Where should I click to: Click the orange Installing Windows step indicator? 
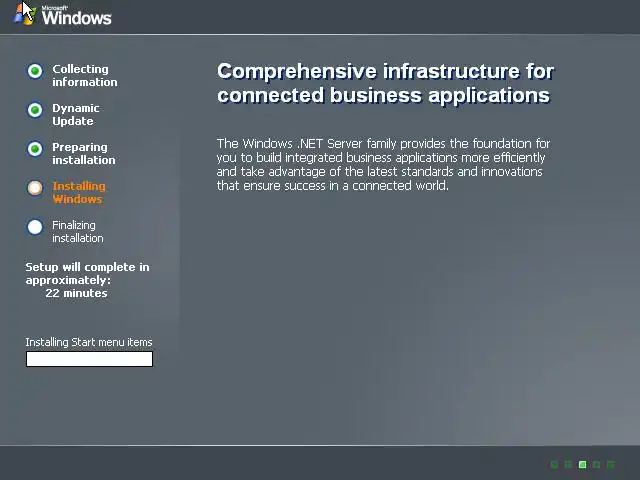(x=35, y=188)
